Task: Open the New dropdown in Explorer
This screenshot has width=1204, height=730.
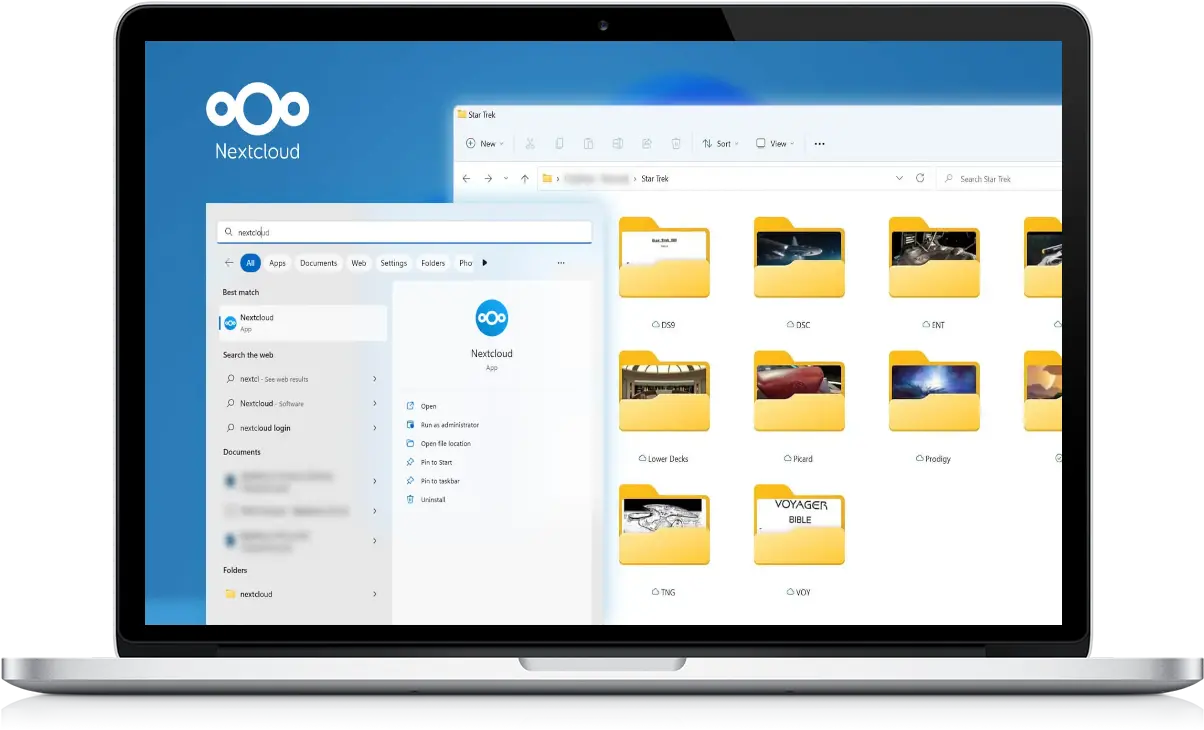Action: pos(485,144)
